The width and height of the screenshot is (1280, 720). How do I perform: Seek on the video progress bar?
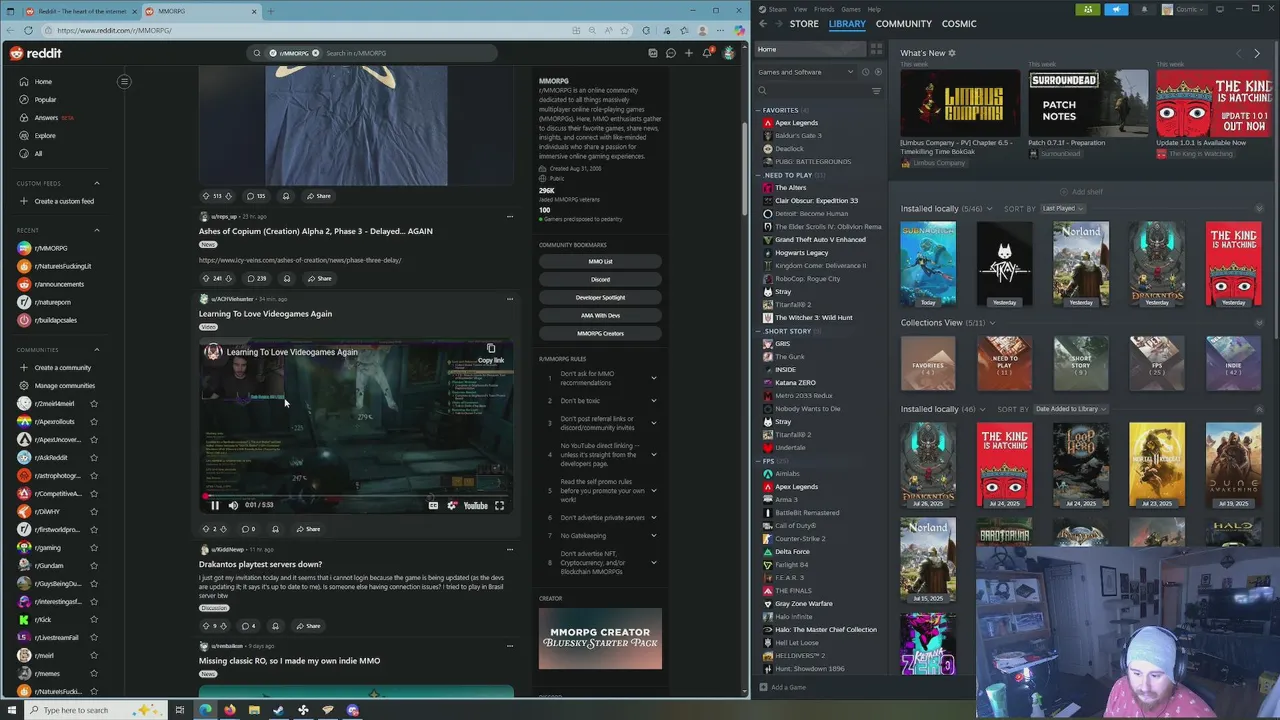356,495
